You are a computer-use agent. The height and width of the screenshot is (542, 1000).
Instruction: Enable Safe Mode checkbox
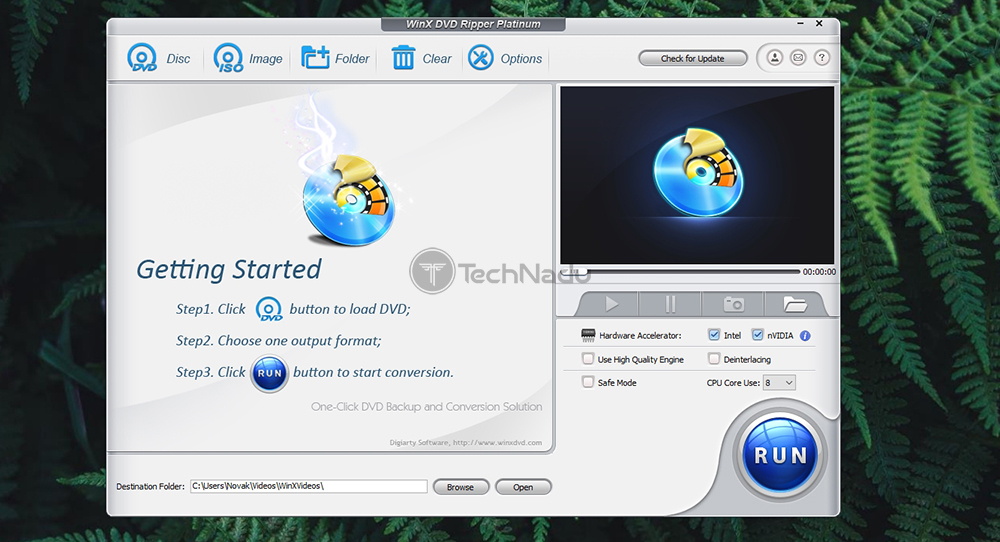(x=587, y=382)
